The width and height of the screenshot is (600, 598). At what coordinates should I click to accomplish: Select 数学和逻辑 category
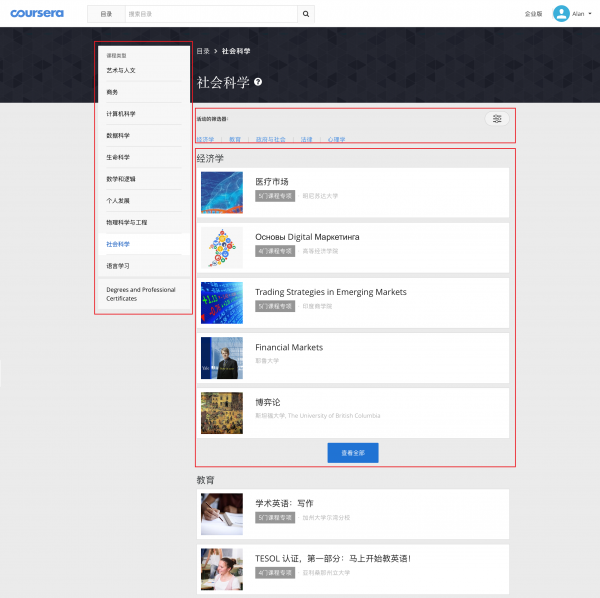pyautogui.click(x=121, y=179)
